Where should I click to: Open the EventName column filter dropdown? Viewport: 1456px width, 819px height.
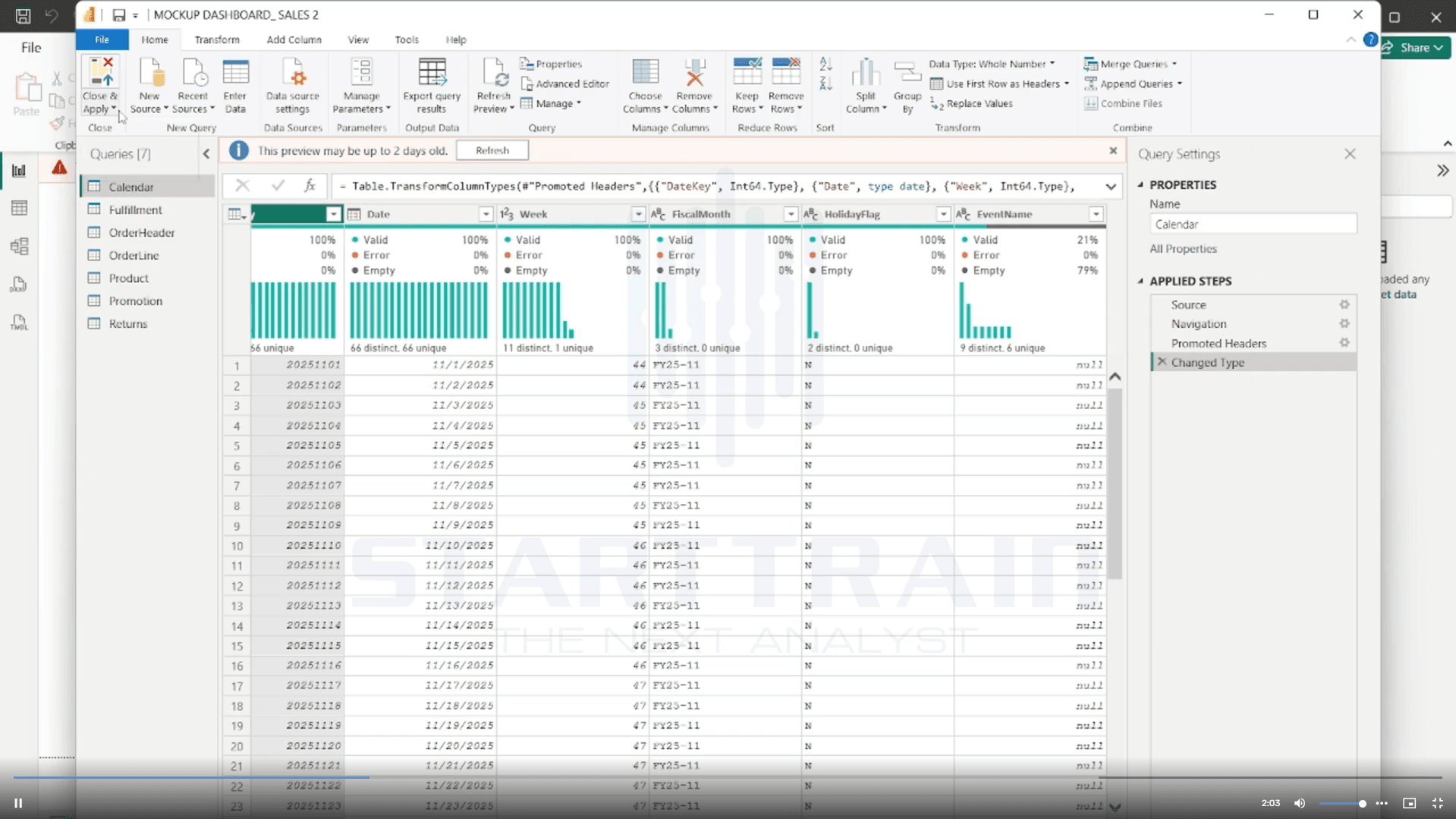point(1096,214)
